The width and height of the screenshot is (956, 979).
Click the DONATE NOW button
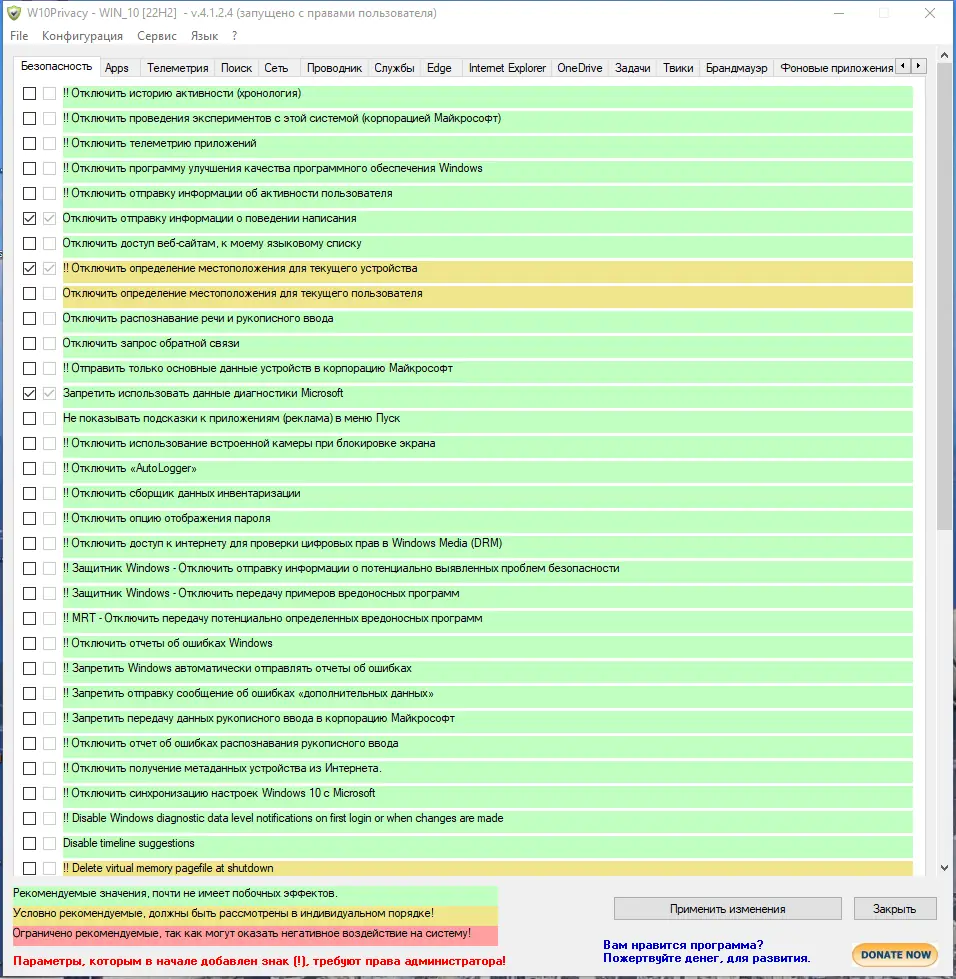click(x=895, y=955)
